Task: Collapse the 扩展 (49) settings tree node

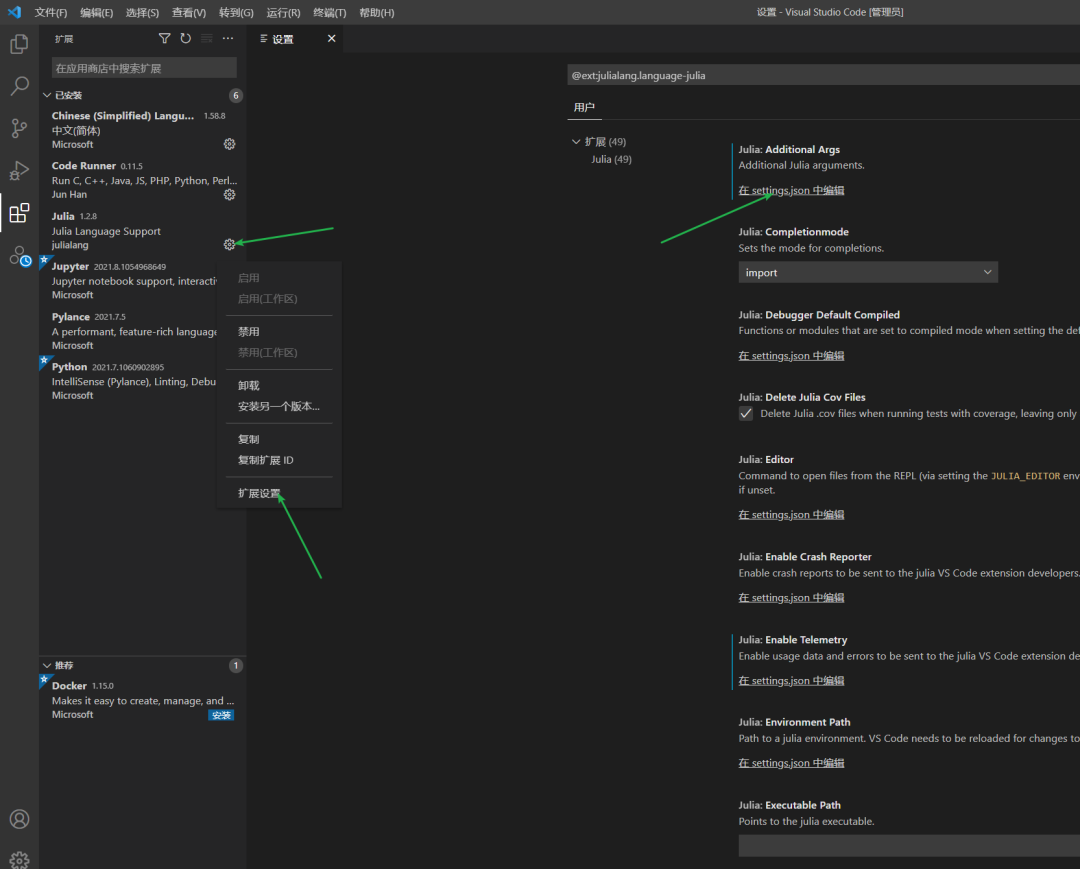Action: [x=576, y=141]
